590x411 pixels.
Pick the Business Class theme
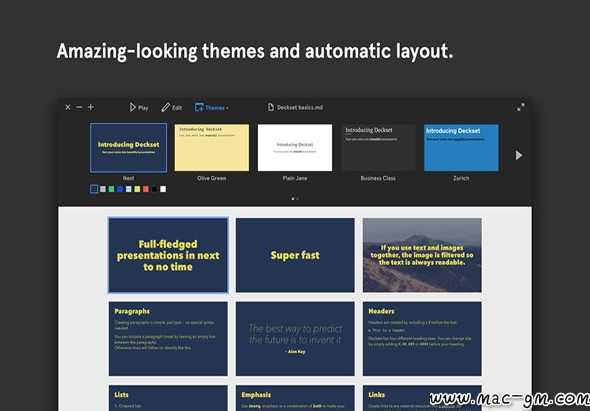point(378,148)
